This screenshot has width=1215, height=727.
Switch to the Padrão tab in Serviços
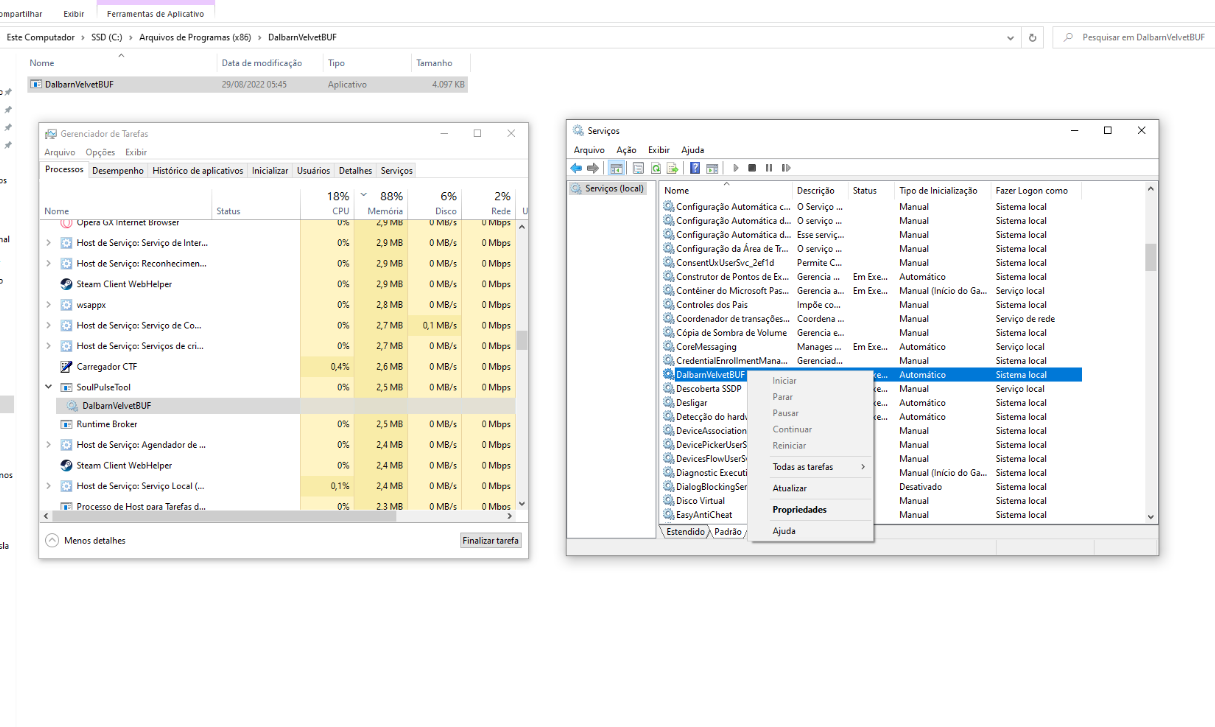pos(728,532)
